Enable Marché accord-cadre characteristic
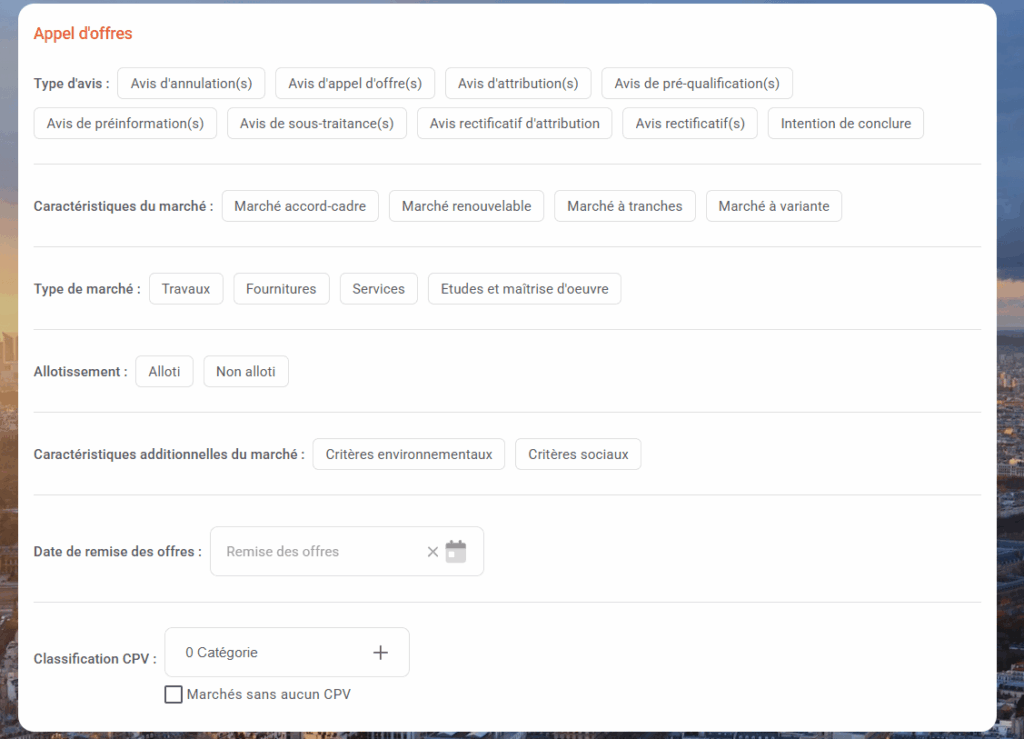 [x=300, y=206]
